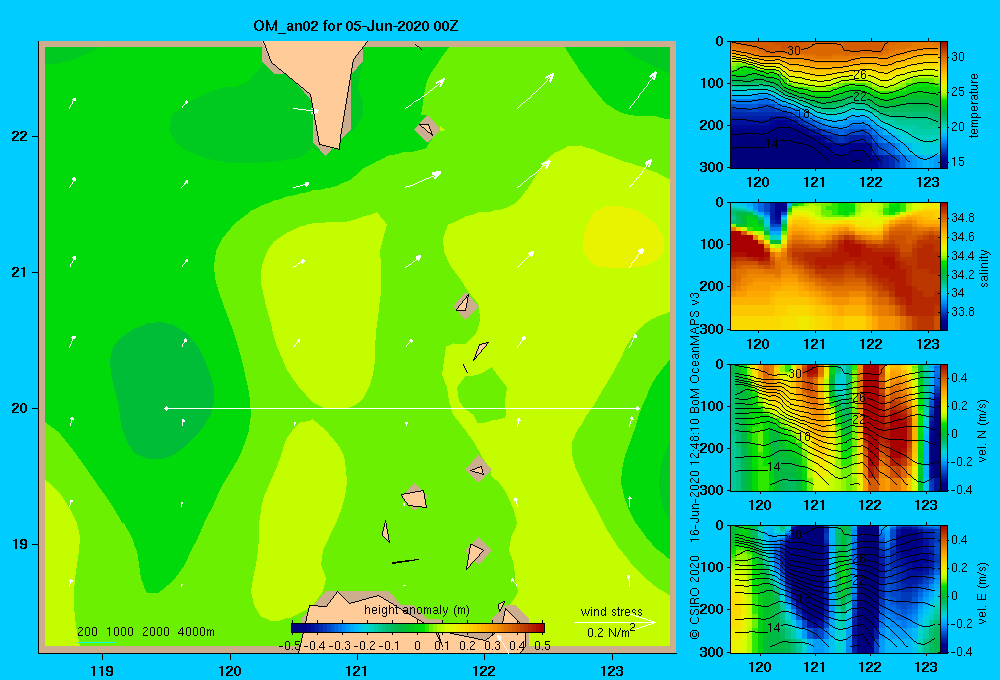Click the vertical CSIRO OceanMAPS v3 credit text
Viewport: 1000px width, 680px height.
pos(695,466)
